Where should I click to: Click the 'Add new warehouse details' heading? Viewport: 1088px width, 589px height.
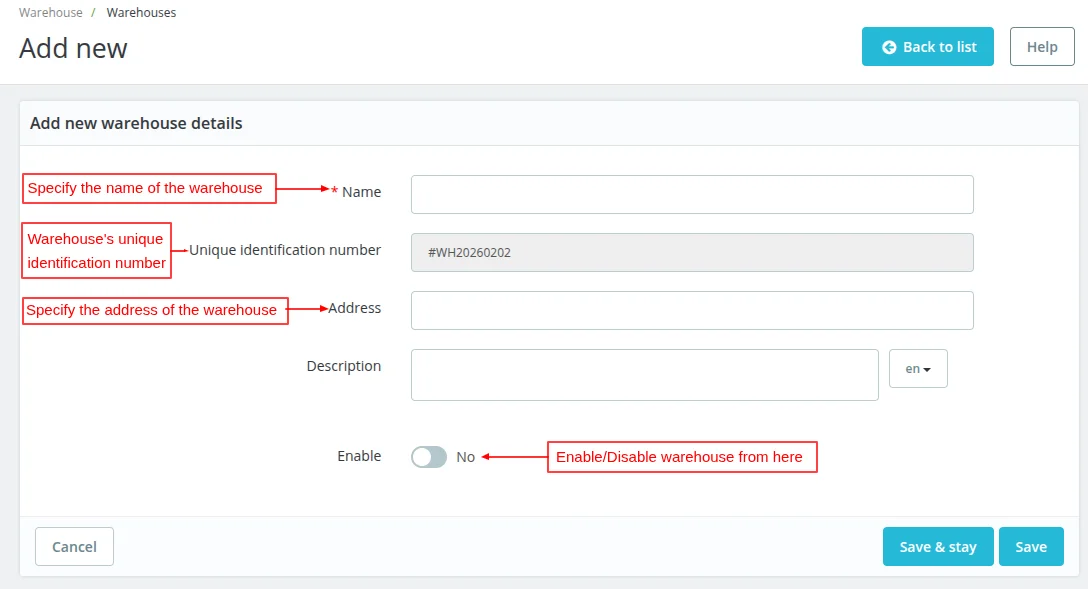(136, 124)
